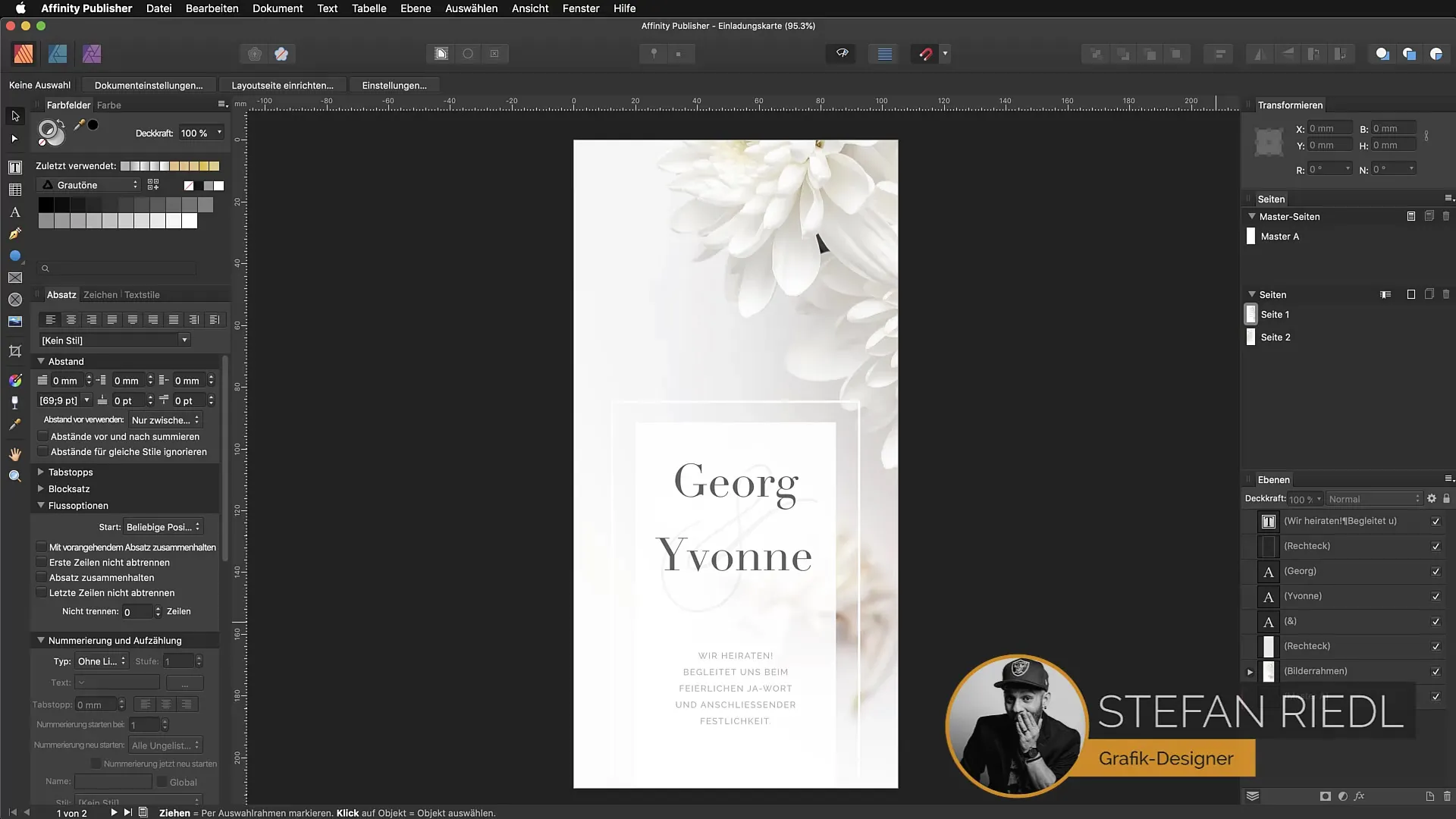
Task: Check 'Mit vorangehendem Absatz zusammenhalten'
Action: [42, 547]
